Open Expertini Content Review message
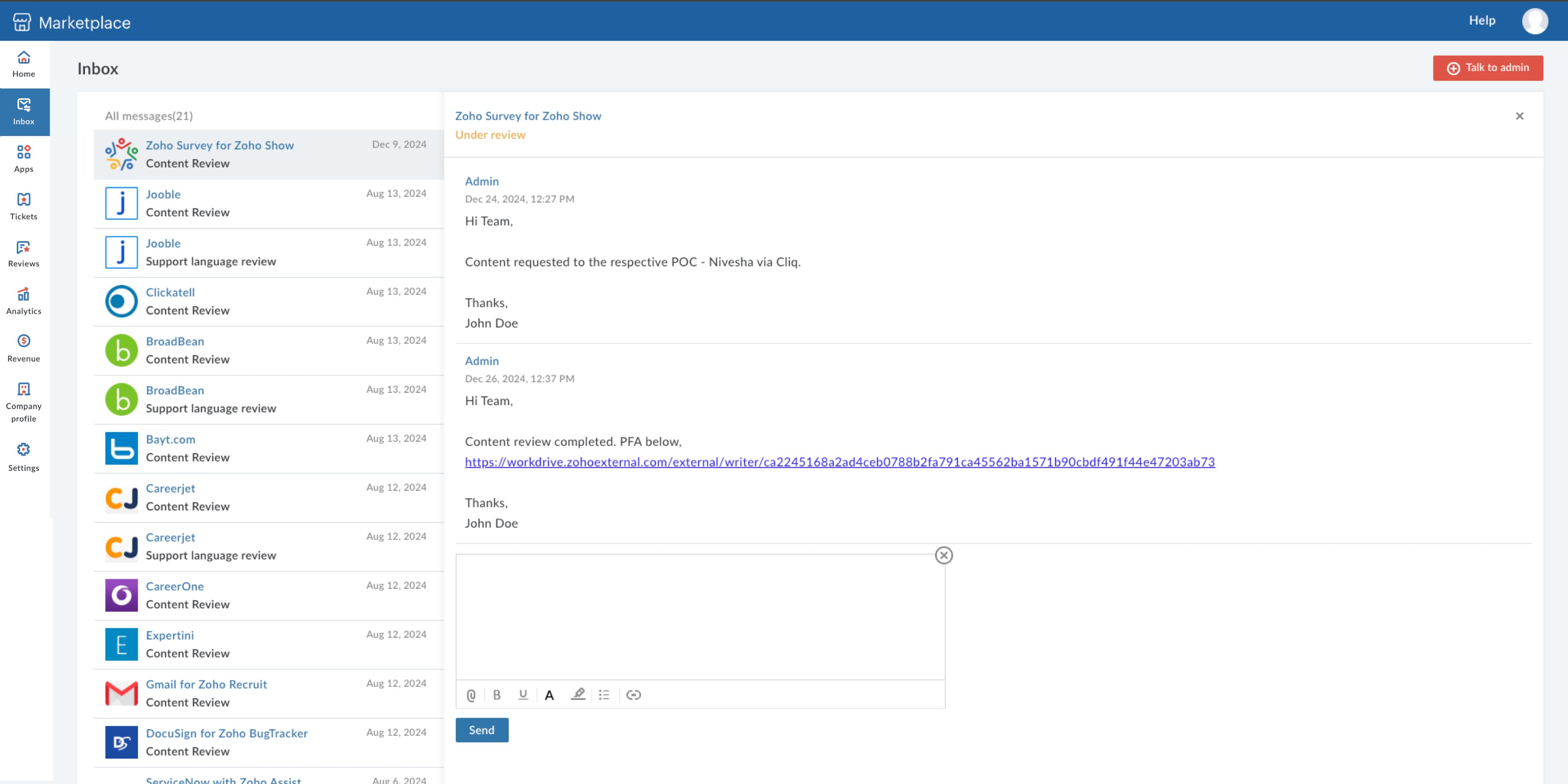 (x=268, y=645)
